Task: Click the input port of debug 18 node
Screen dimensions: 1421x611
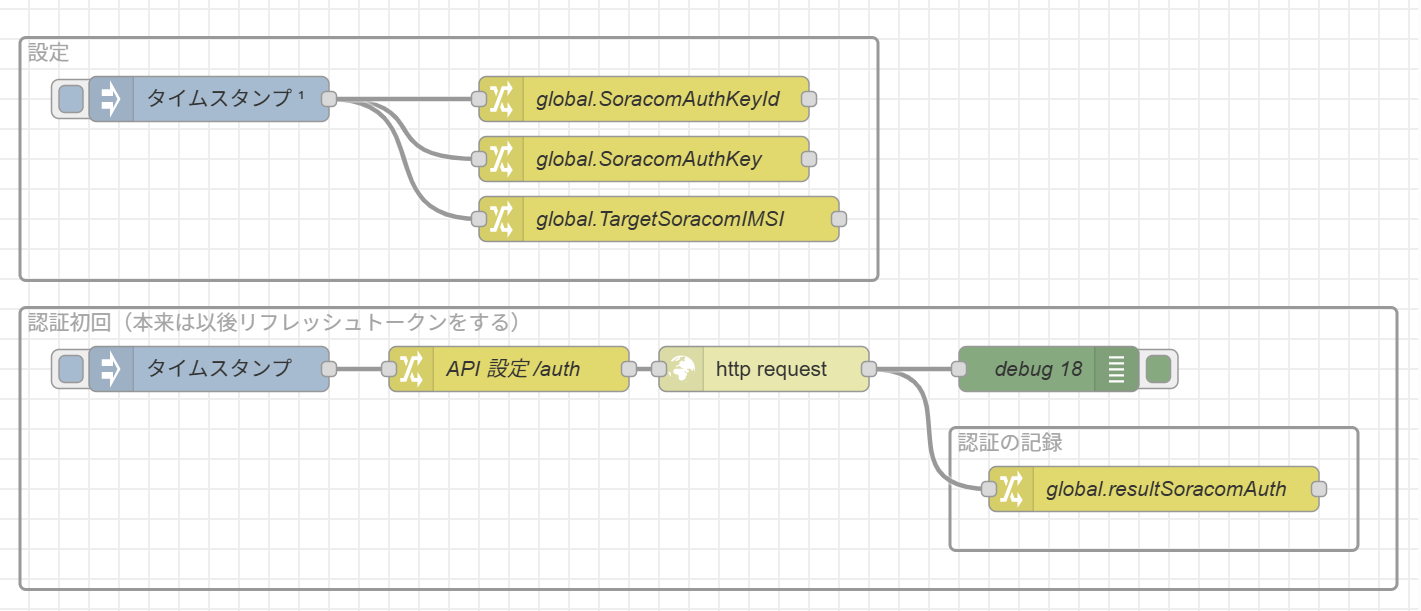Action: point(959,369)
